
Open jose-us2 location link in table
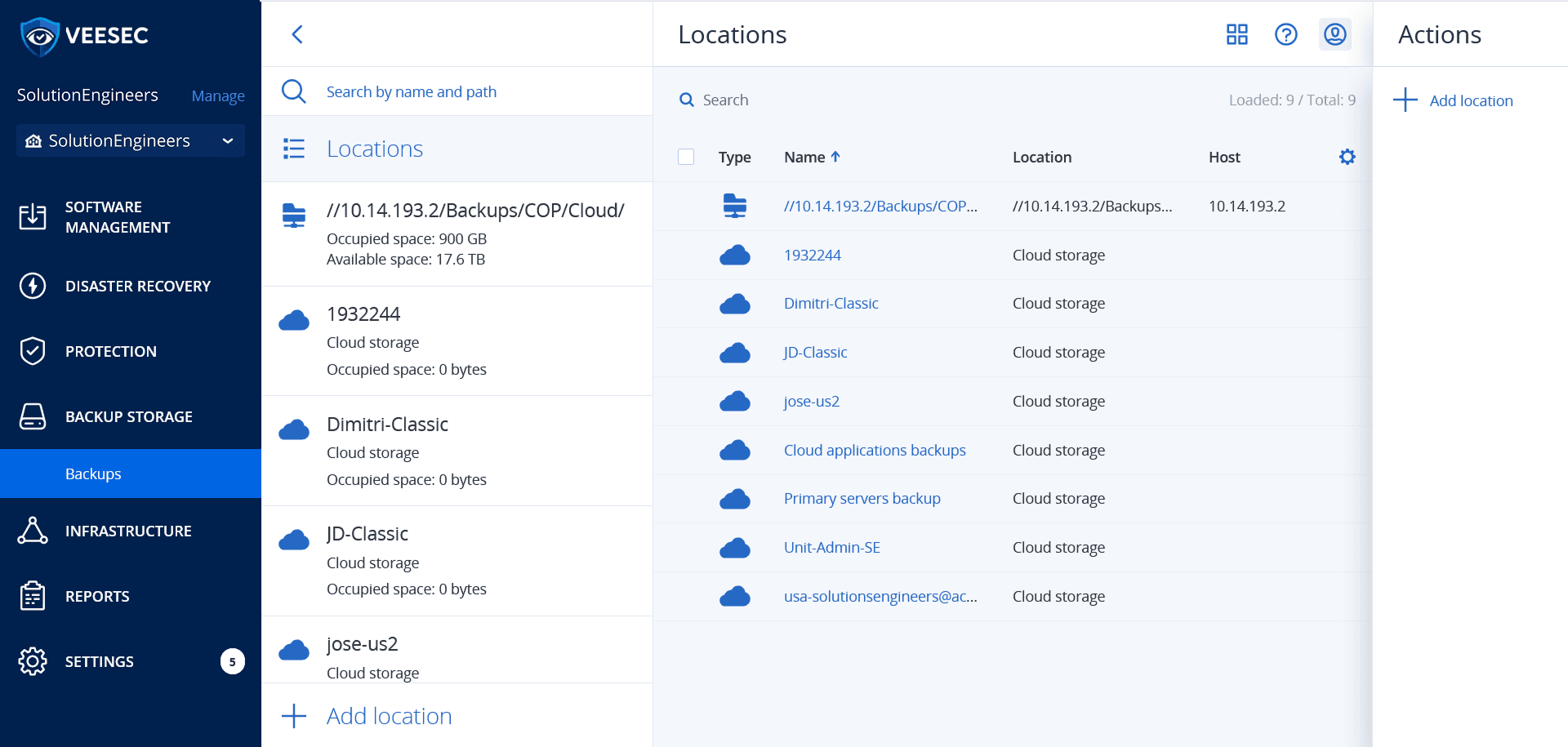coord(812,401)
